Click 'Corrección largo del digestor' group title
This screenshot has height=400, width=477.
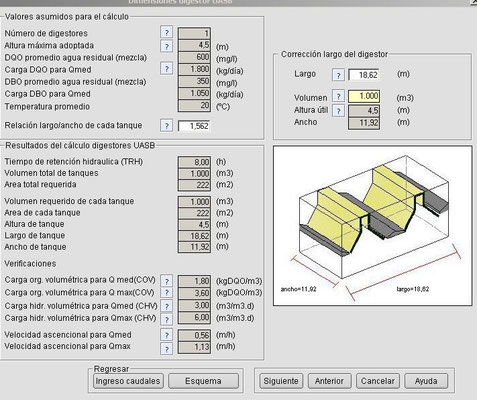pos(334,54)
